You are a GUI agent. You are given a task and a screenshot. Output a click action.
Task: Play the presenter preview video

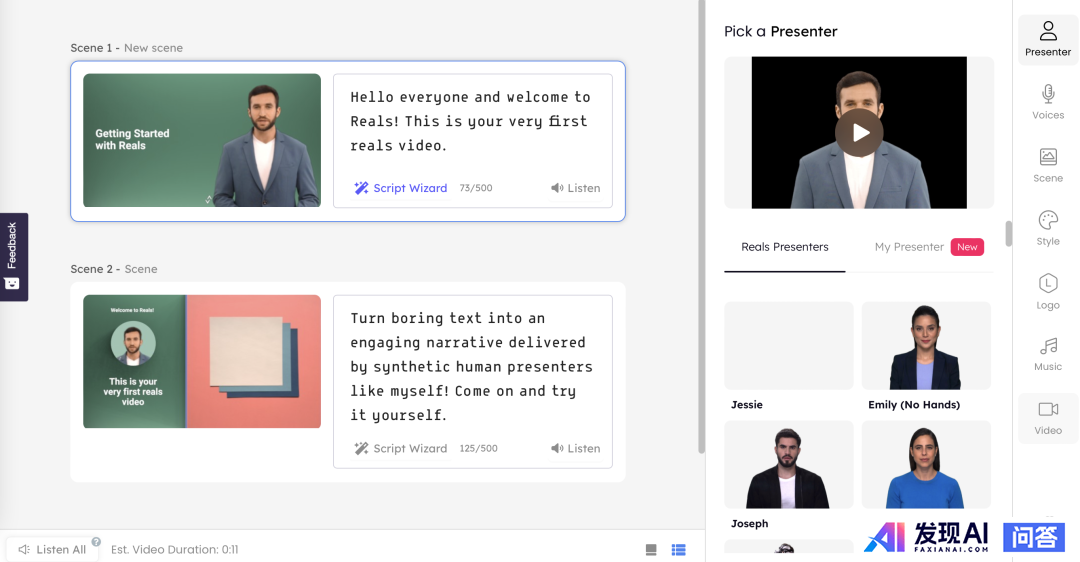pos(859,133)
